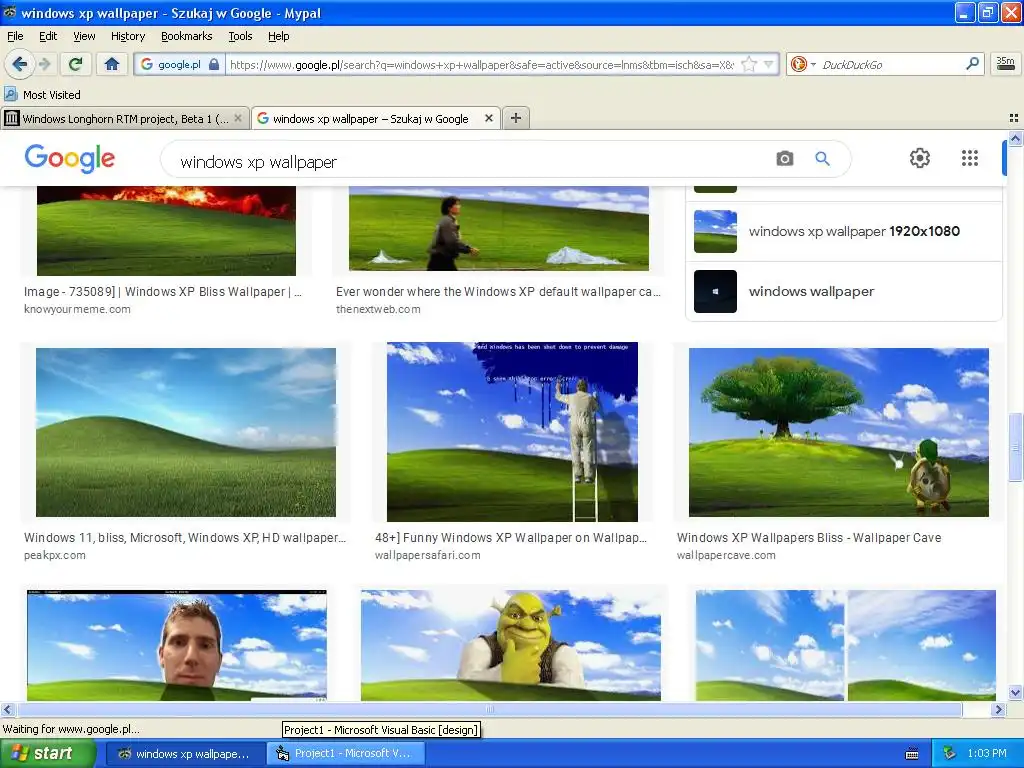This screenshot has width=1024, height=768.
Task: Click the Google logo
Action: 70,158
